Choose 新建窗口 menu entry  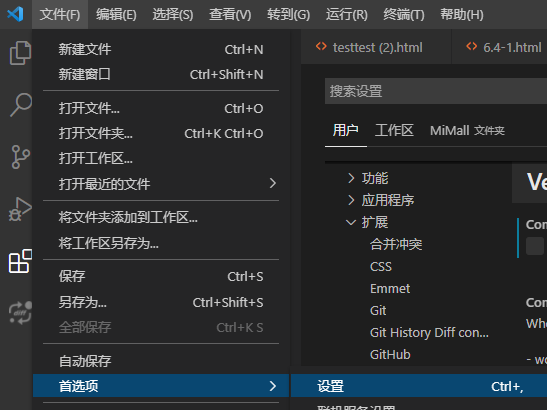pos(161,74)
